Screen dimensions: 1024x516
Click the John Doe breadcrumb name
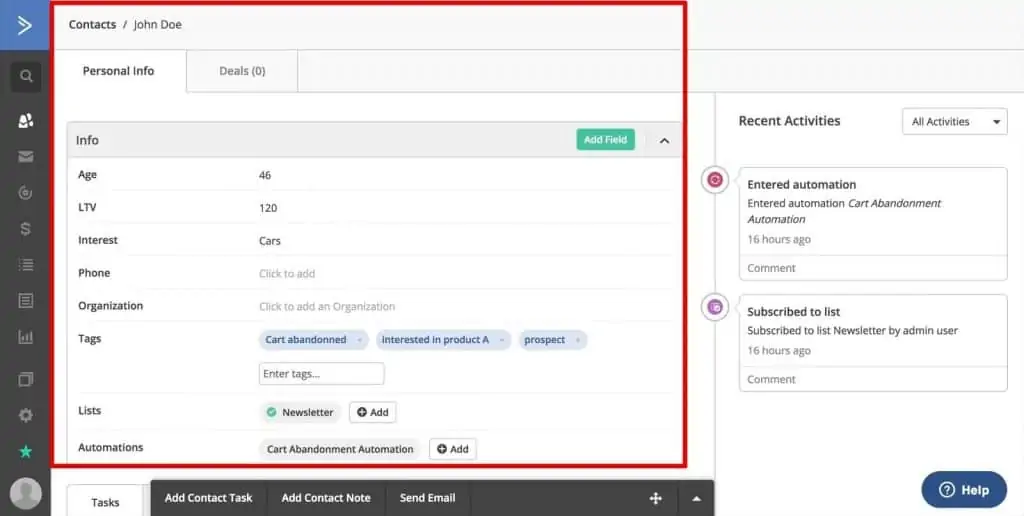[x=157, y=25]
